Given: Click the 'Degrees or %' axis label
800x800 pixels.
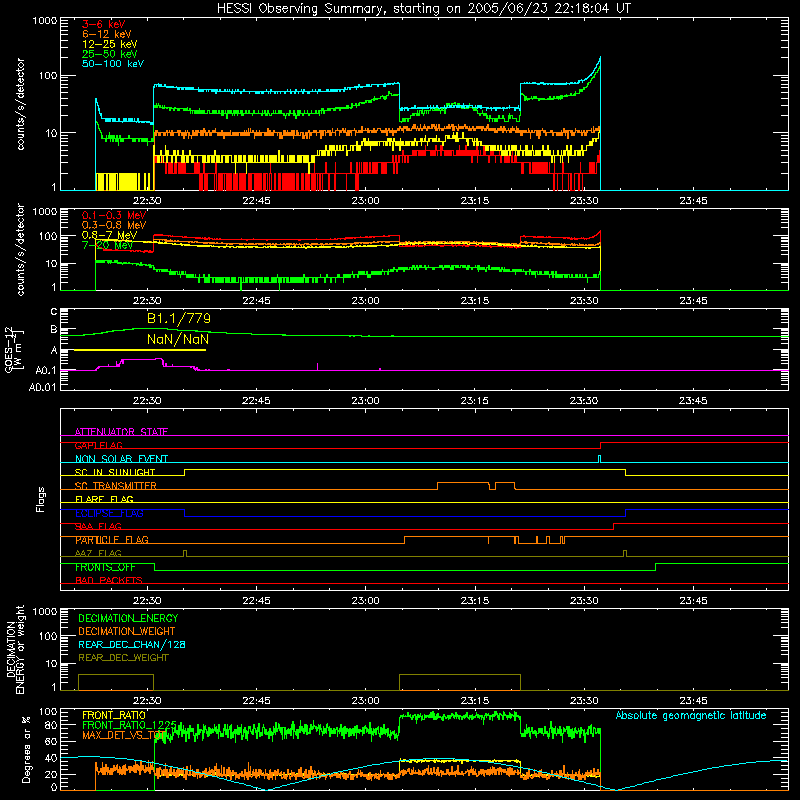Looking at the screenshot, I should 26,749.
